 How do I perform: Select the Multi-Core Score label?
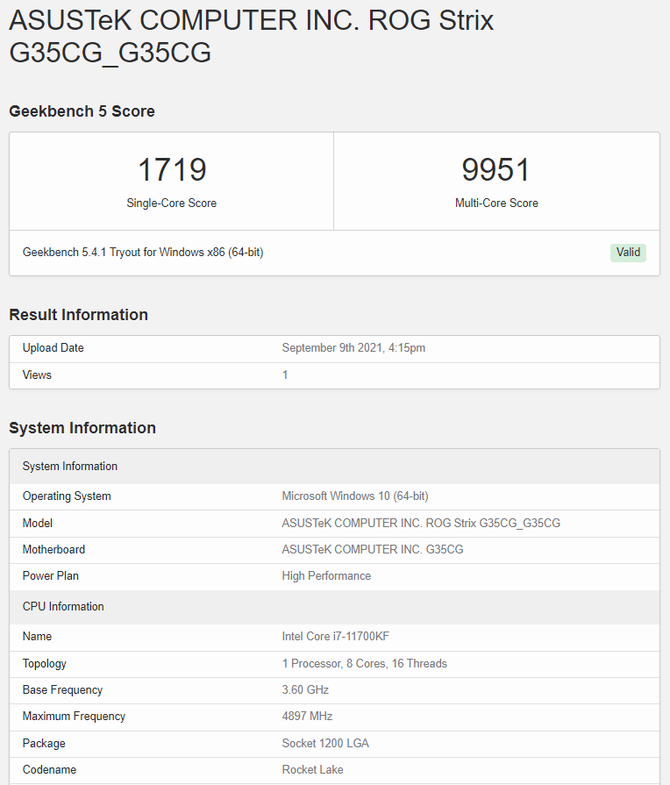pyautogui.click(x=496, y=203)
